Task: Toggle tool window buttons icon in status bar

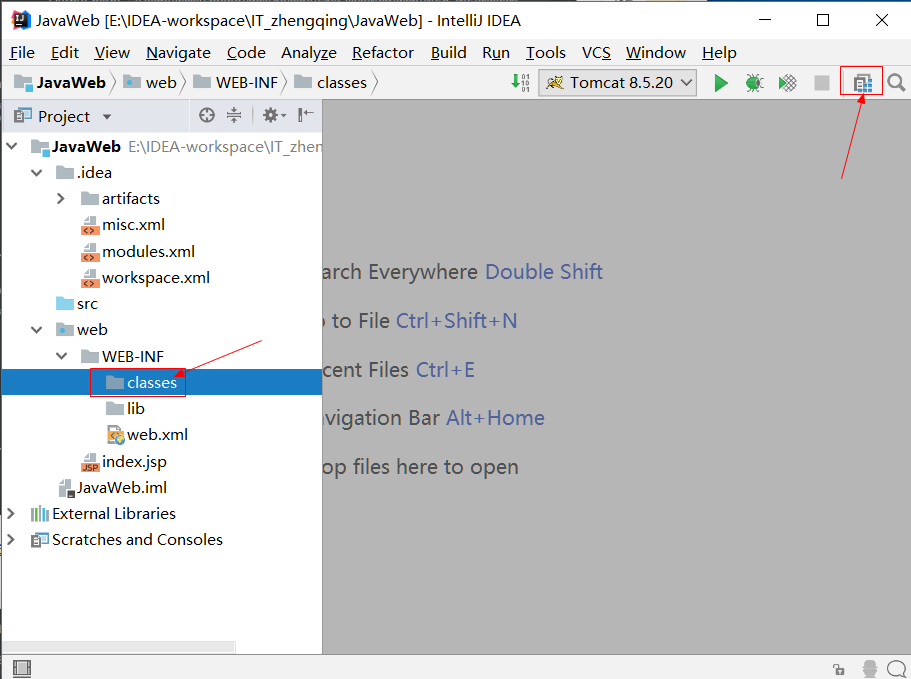Action: pos(21,669)
